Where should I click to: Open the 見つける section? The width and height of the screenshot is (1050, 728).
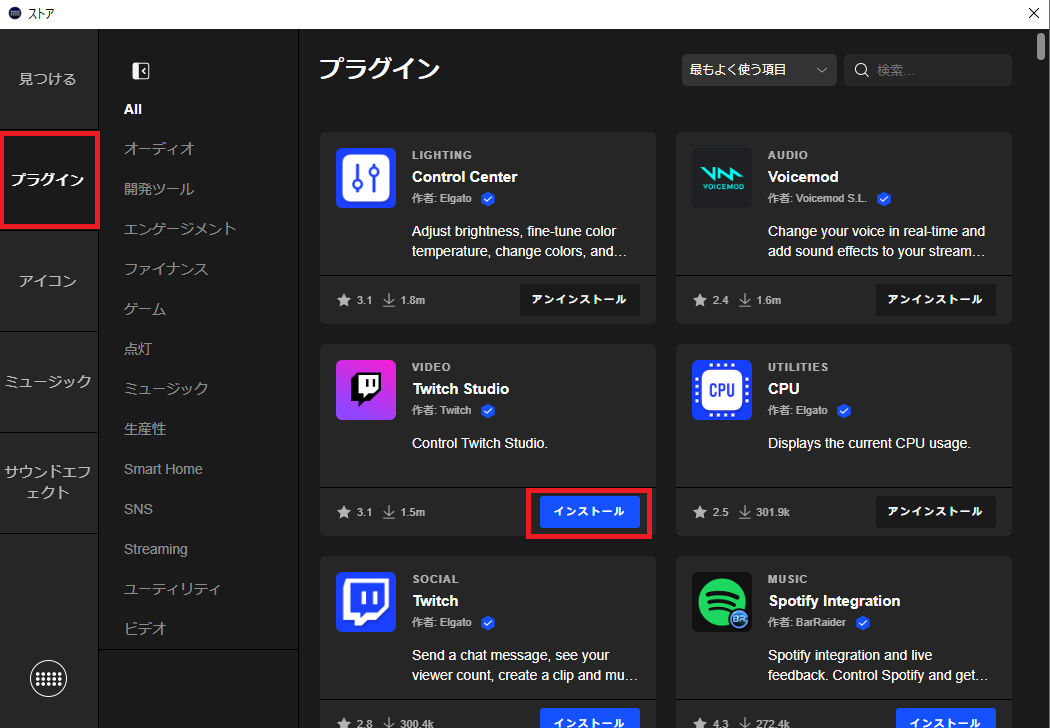pyautogui.click(x=47, y=78)
